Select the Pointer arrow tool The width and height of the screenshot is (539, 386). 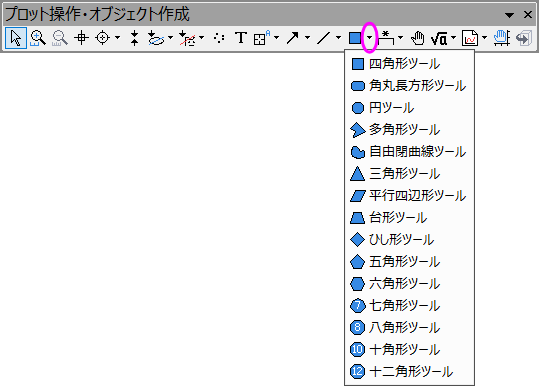16,38
